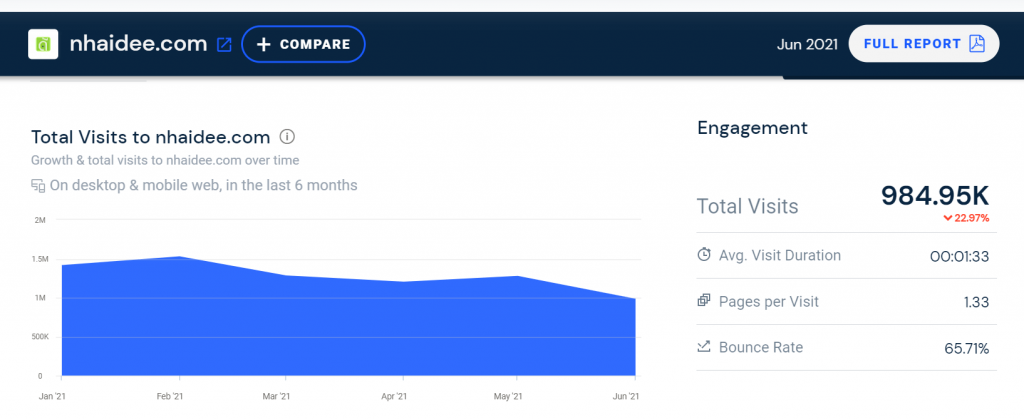1024x420 pixels.
Task: Open nhaidee.com via external link icon
Action: coord(224,44)
